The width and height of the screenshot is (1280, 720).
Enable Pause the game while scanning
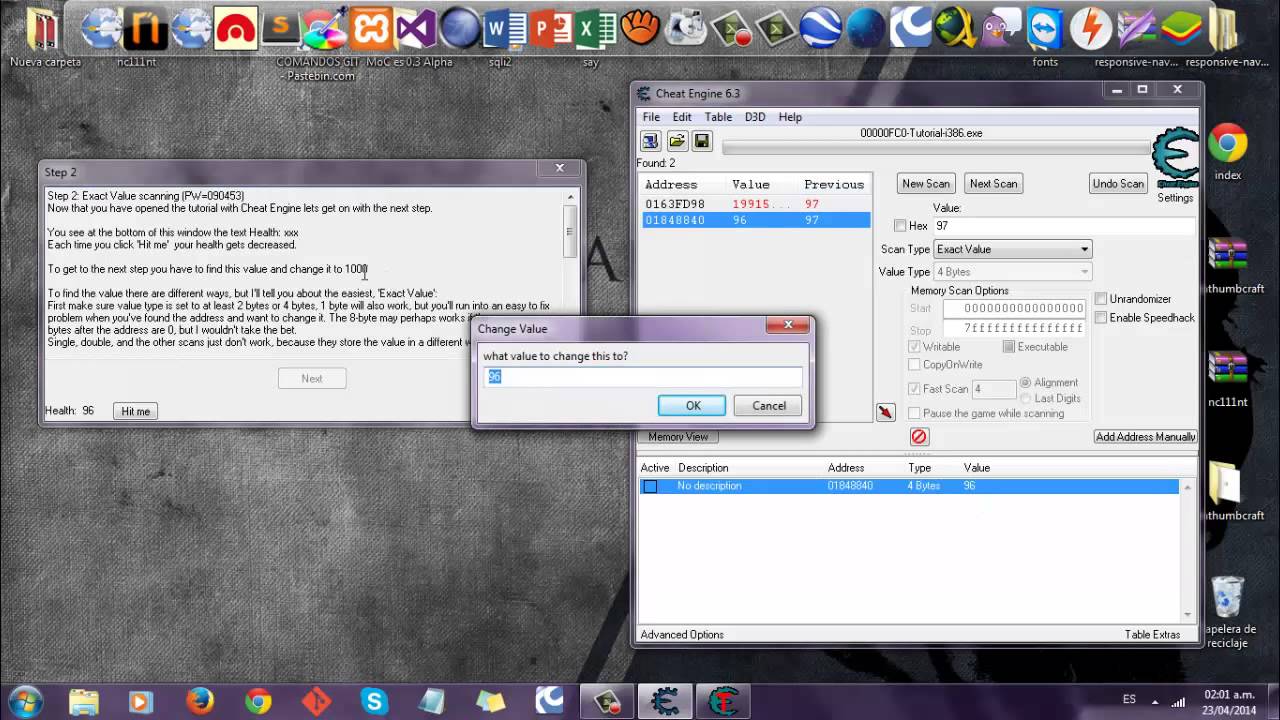click(x=914, y=413)
